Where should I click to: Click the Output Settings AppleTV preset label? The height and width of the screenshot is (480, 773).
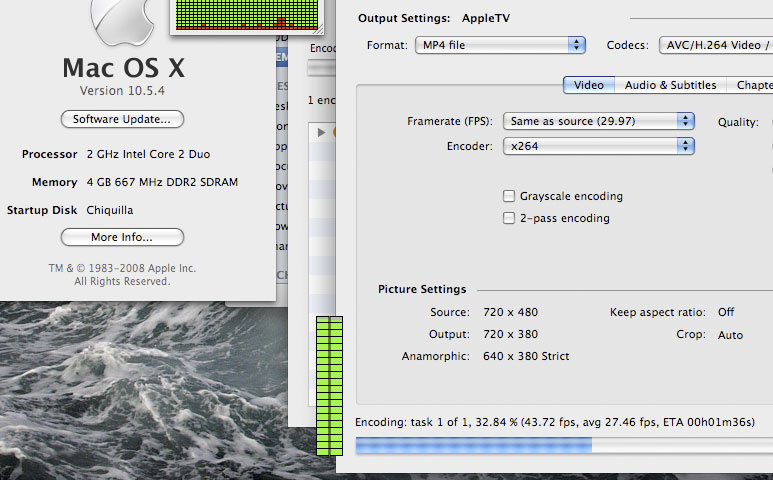point(486,18)
